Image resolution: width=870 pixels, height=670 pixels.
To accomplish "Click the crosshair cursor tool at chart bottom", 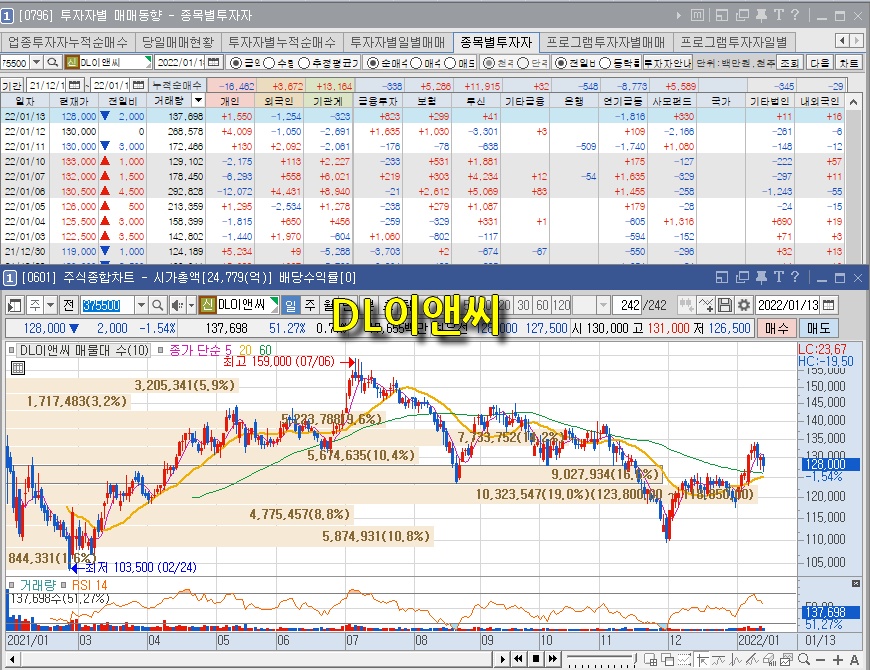I will click(x=702, y=659).
